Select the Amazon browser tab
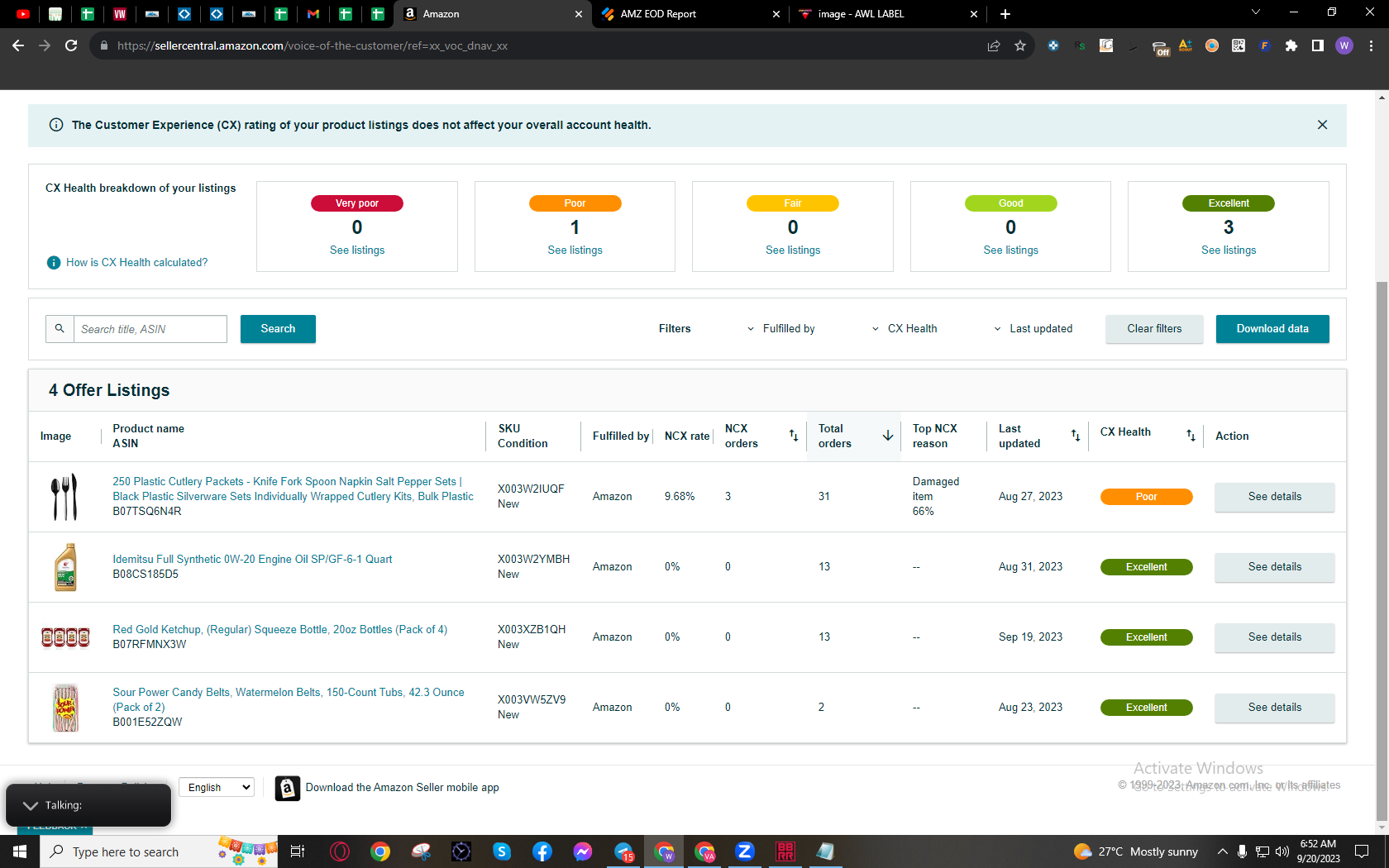 pyautogui.click(x=492, y=14)
